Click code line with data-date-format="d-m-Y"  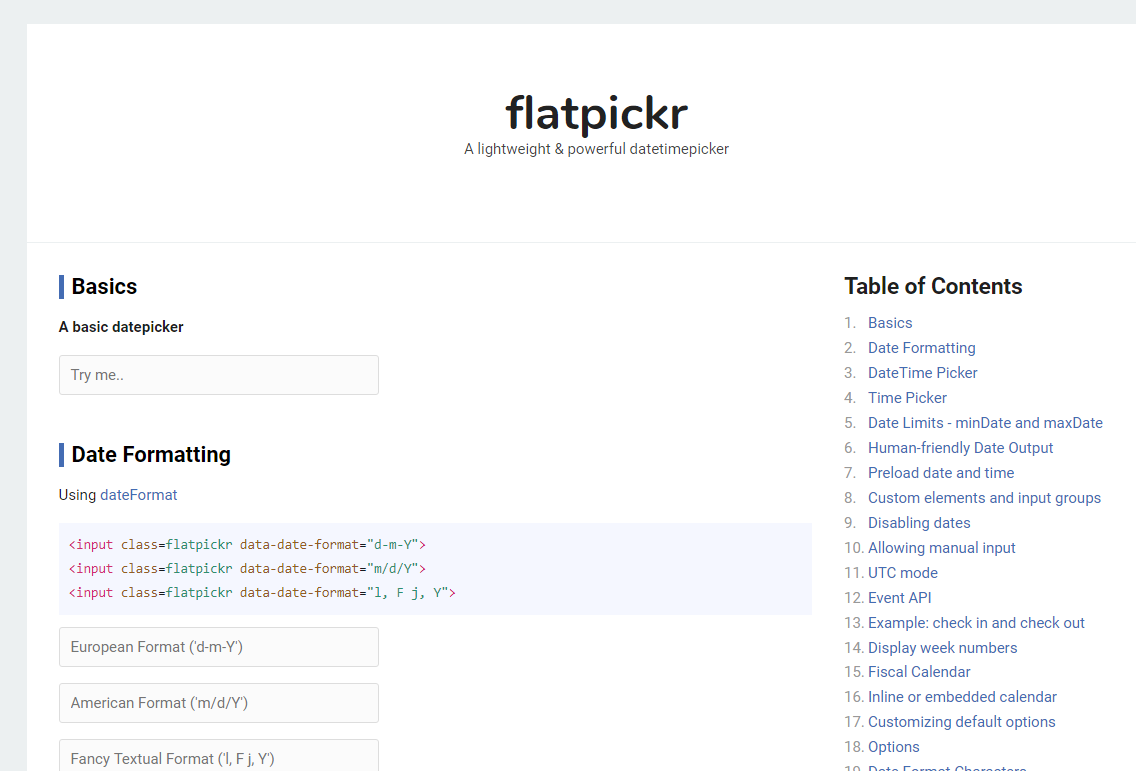click(x=247, y=545)
